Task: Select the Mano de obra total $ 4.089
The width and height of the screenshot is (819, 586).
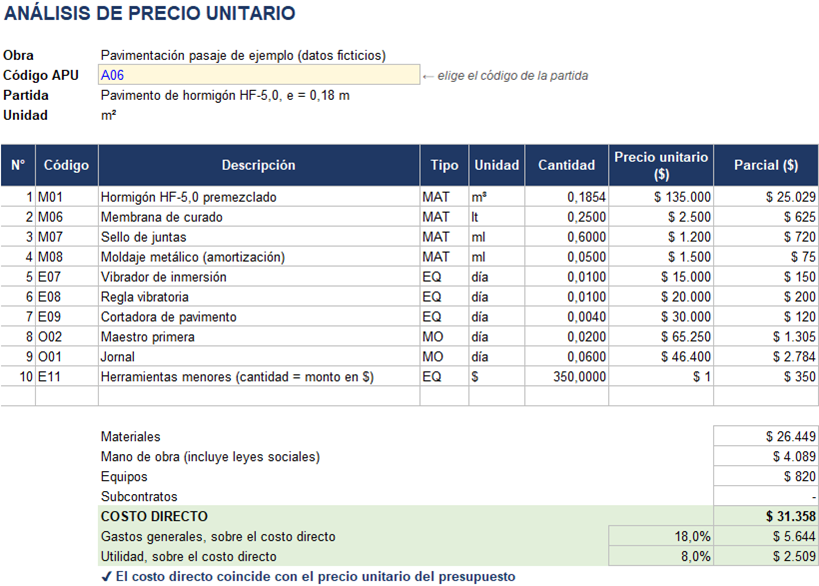Action: point(766,456)
